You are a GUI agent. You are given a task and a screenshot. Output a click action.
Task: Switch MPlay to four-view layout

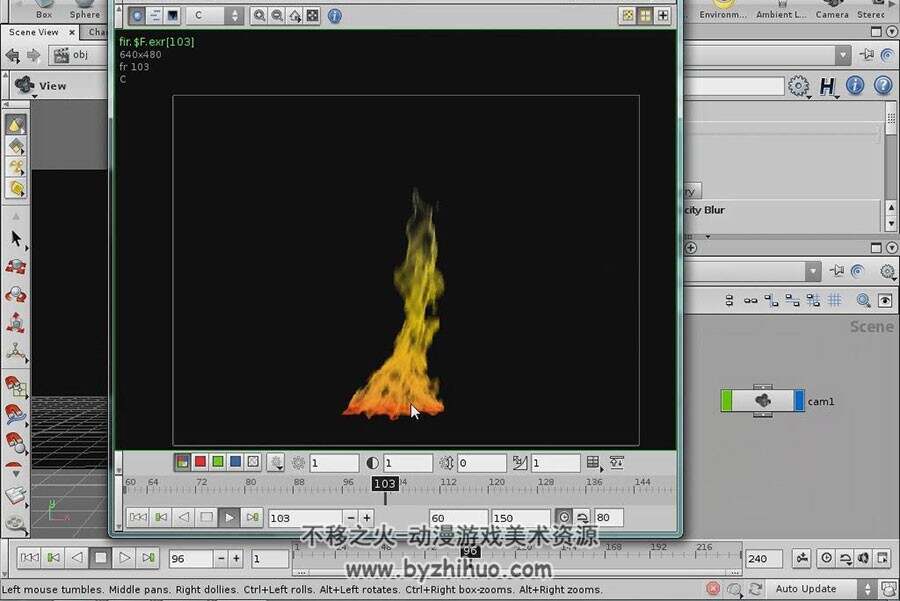646,15
